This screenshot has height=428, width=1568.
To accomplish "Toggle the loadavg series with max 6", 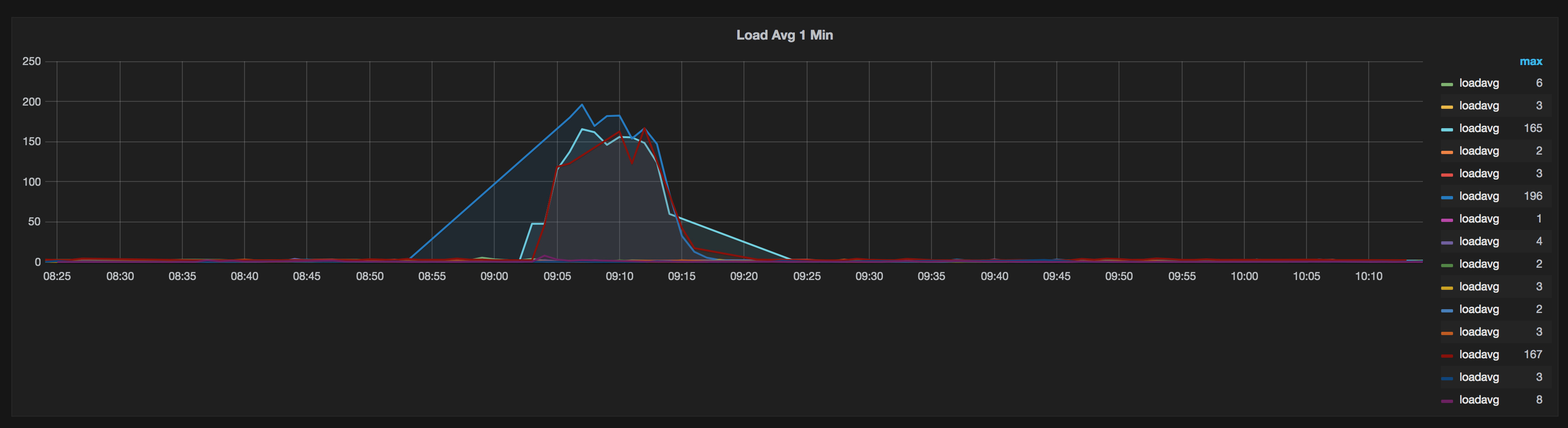I will pyautogui.click(x=1479, y=83).
